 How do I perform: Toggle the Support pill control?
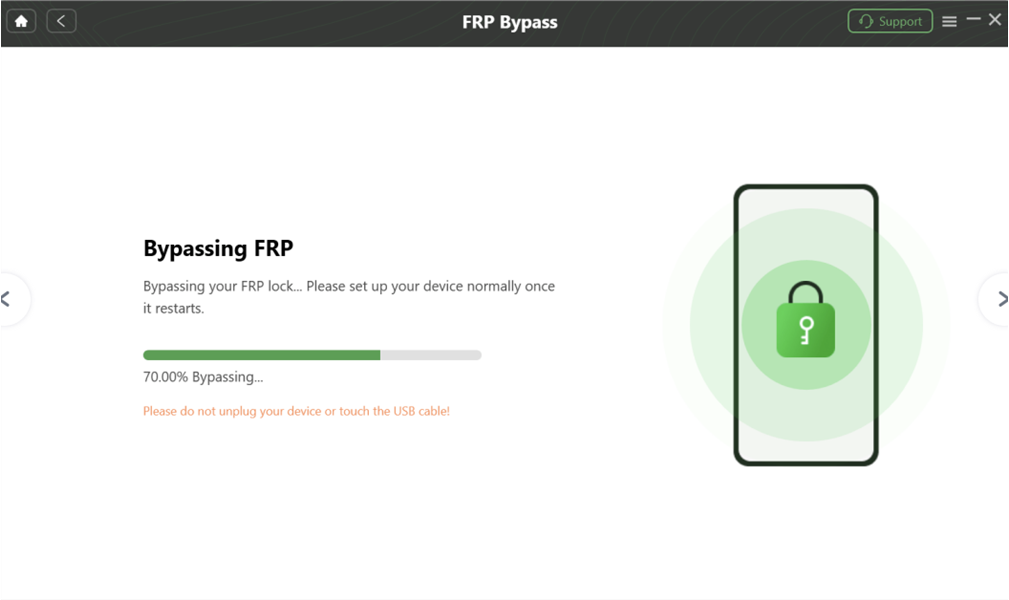pyautogui.click(x=889, y=20)
